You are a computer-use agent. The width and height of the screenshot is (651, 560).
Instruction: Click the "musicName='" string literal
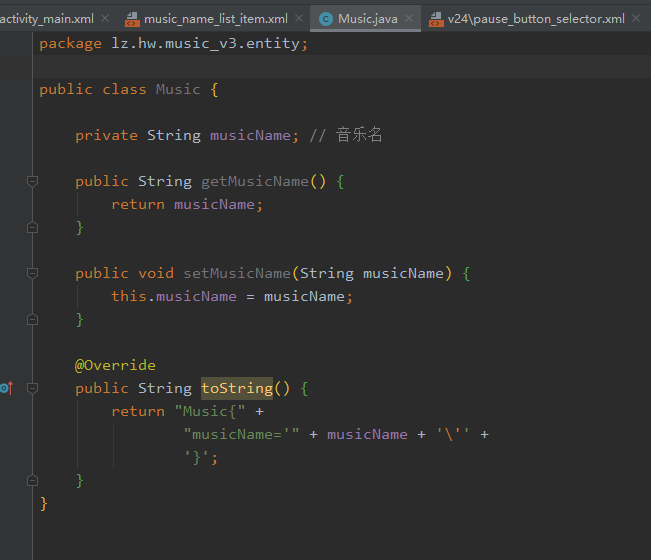pyautogui.click(x=241, y=434)
